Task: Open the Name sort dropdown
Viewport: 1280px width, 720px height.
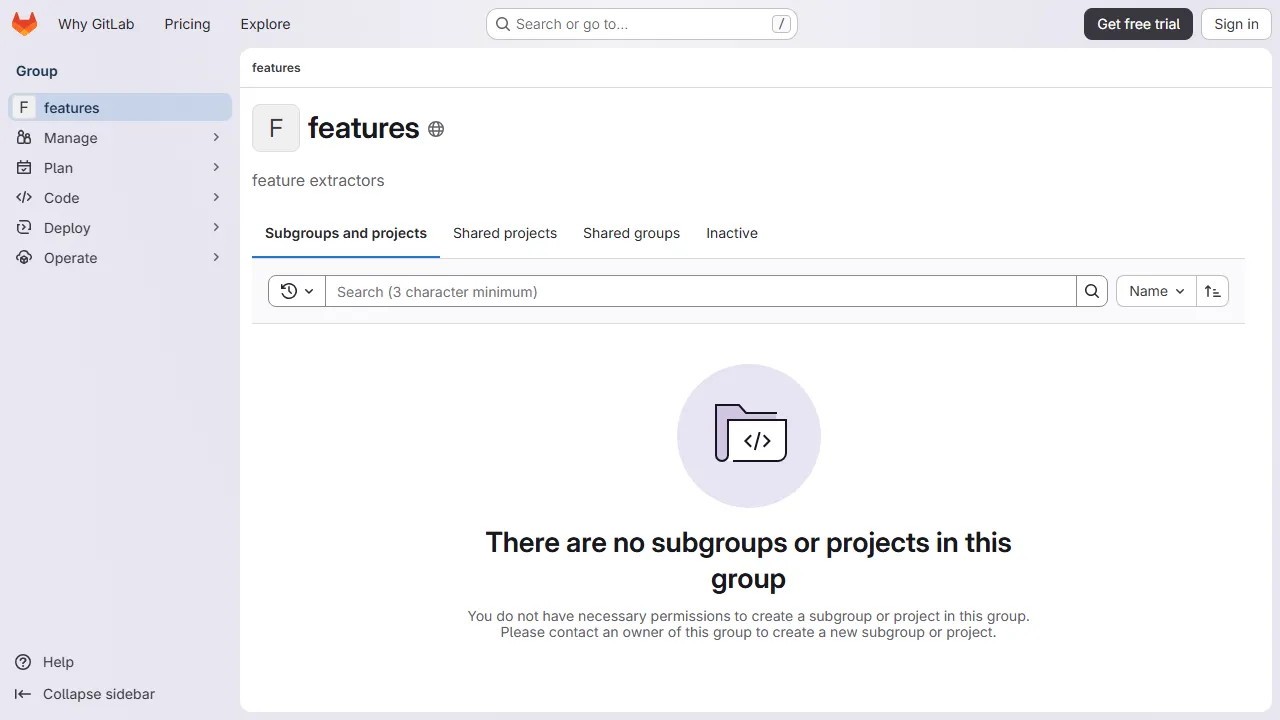Action: click(x=1156, y=291)
